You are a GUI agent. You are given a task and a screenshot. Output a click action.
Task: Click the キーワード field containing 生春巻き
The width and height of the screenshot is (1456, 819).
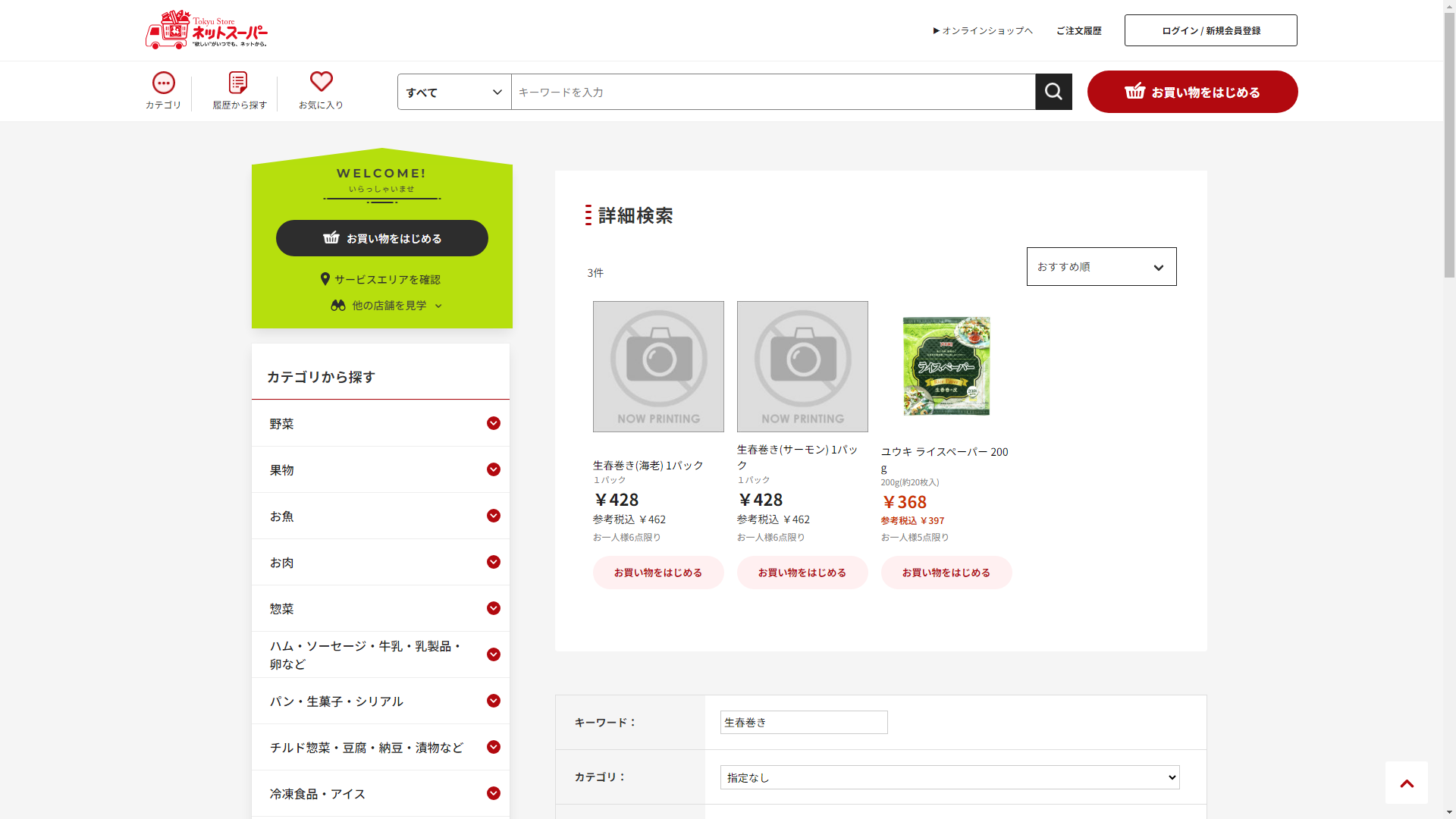tap(803, 722)
